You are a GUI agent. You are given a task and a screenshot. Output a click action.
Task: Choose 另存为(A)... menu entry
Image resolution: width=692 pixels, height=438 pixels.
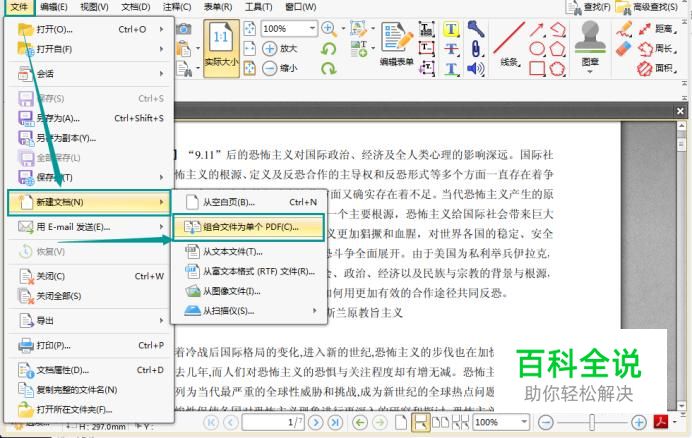pyautogui.click(x=88, y=118)
